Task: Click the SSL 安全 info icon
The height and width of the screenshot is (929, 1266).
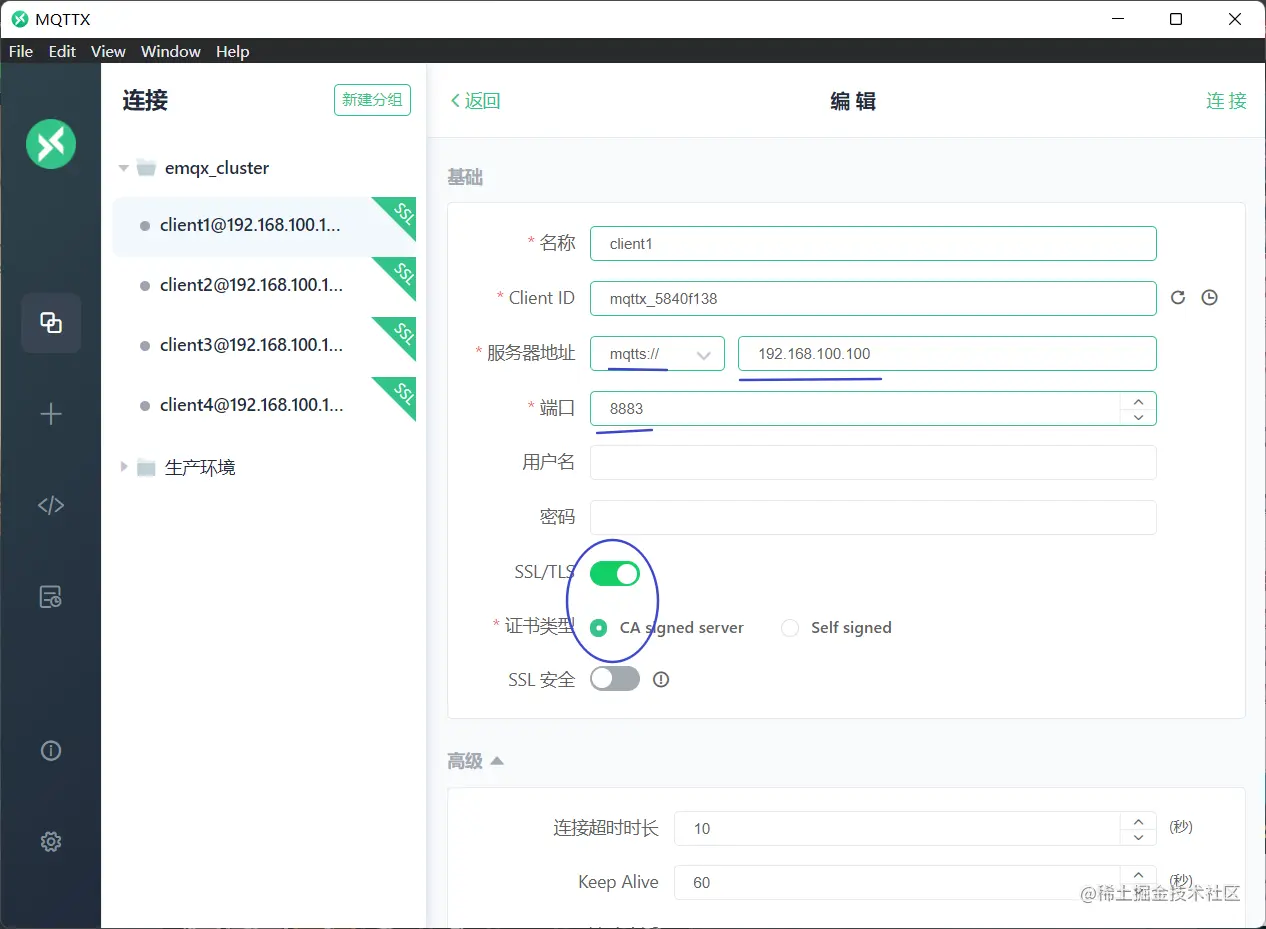Action: 661,679
